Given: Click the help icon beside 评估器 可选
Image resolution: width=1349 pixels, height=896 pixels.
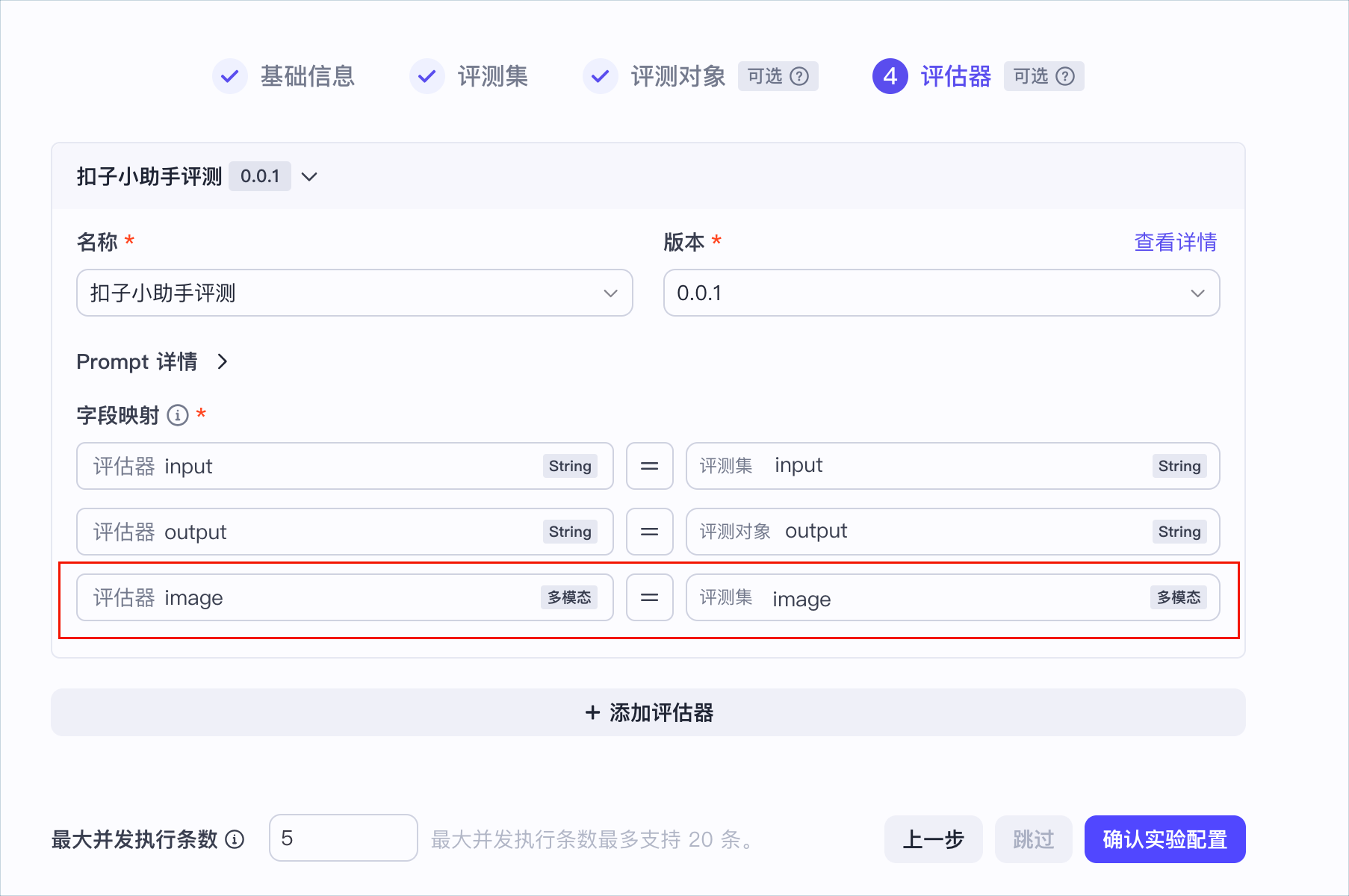Looking at the screenshot, I should [x=1065, y=76].
